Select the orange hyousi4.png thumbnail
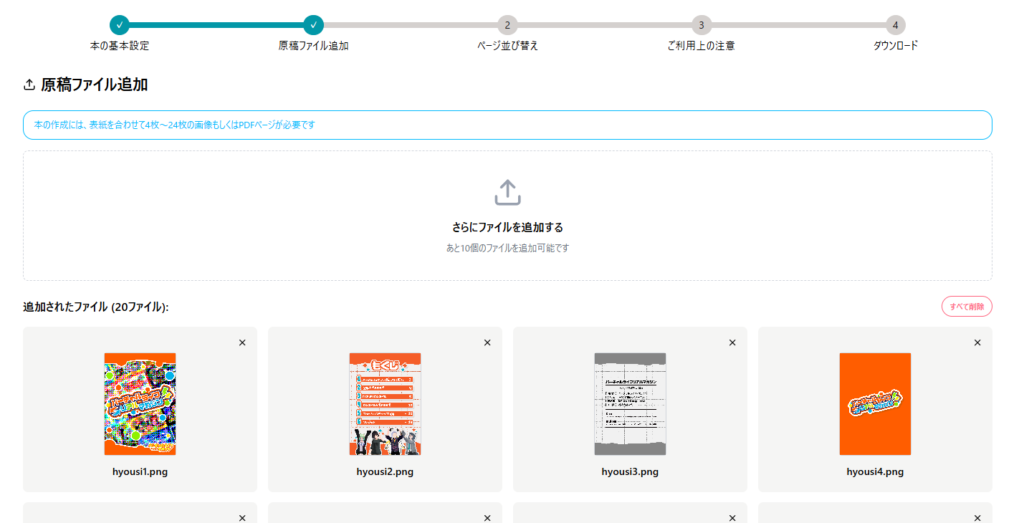Screen dimensions: 1024x523 click(875, 404)
